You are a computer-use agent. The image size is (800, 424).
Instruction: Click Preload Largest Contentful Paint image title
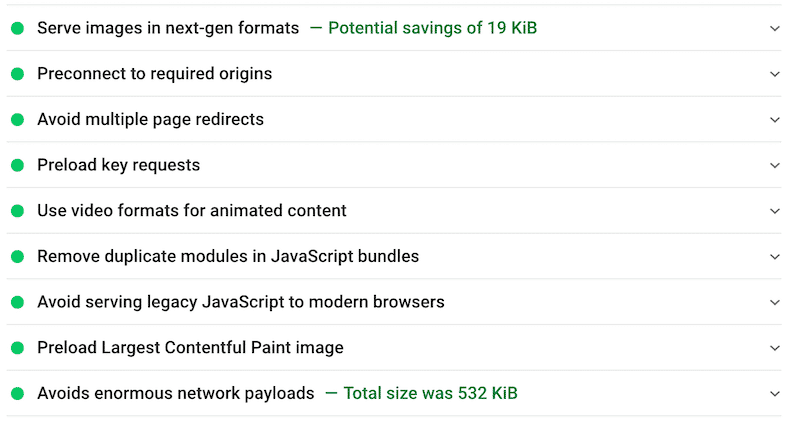[x=190, y=348]
